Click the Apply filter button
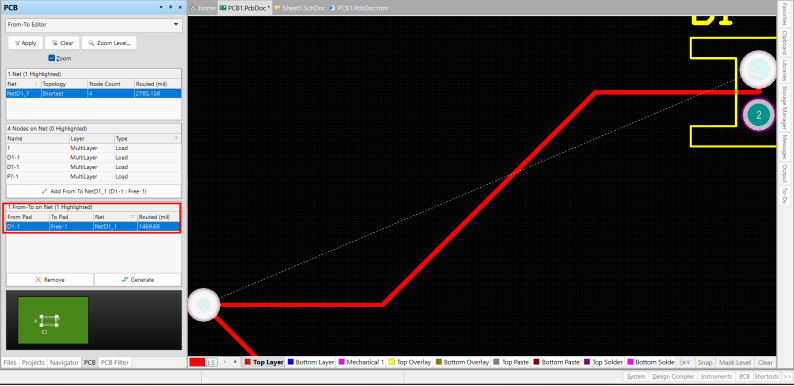This screenshot has height=386, width=794. 25,43
